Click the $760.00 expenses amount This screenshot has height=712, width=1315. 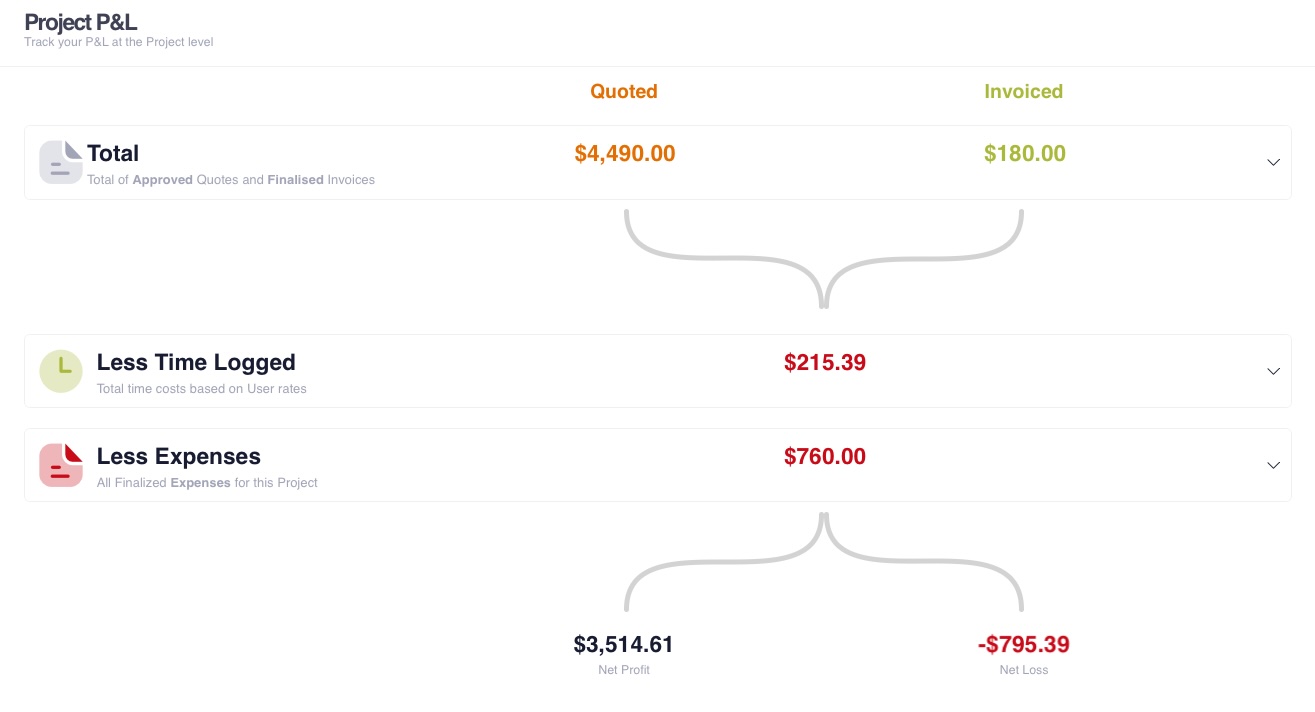pos(825,456)
